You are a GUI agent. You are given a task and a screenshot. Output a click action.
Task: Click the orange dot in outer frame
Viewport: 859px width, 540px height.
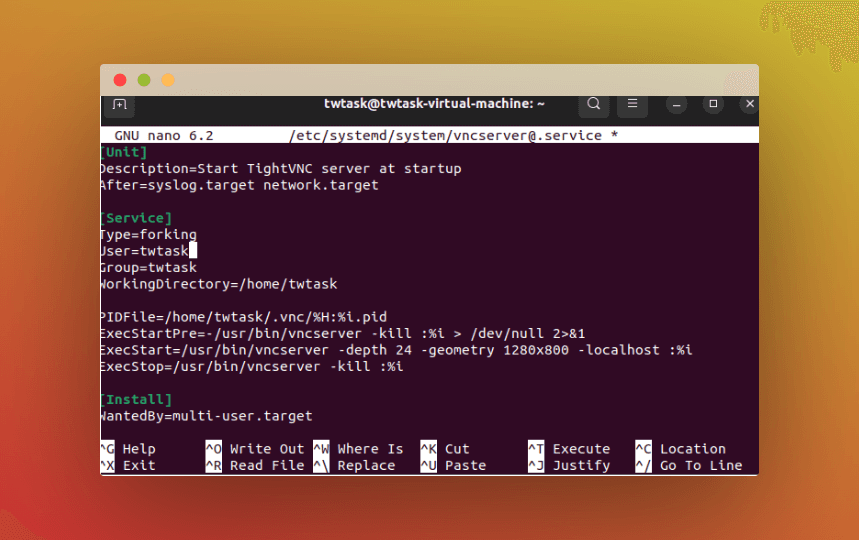pos(168,80)
